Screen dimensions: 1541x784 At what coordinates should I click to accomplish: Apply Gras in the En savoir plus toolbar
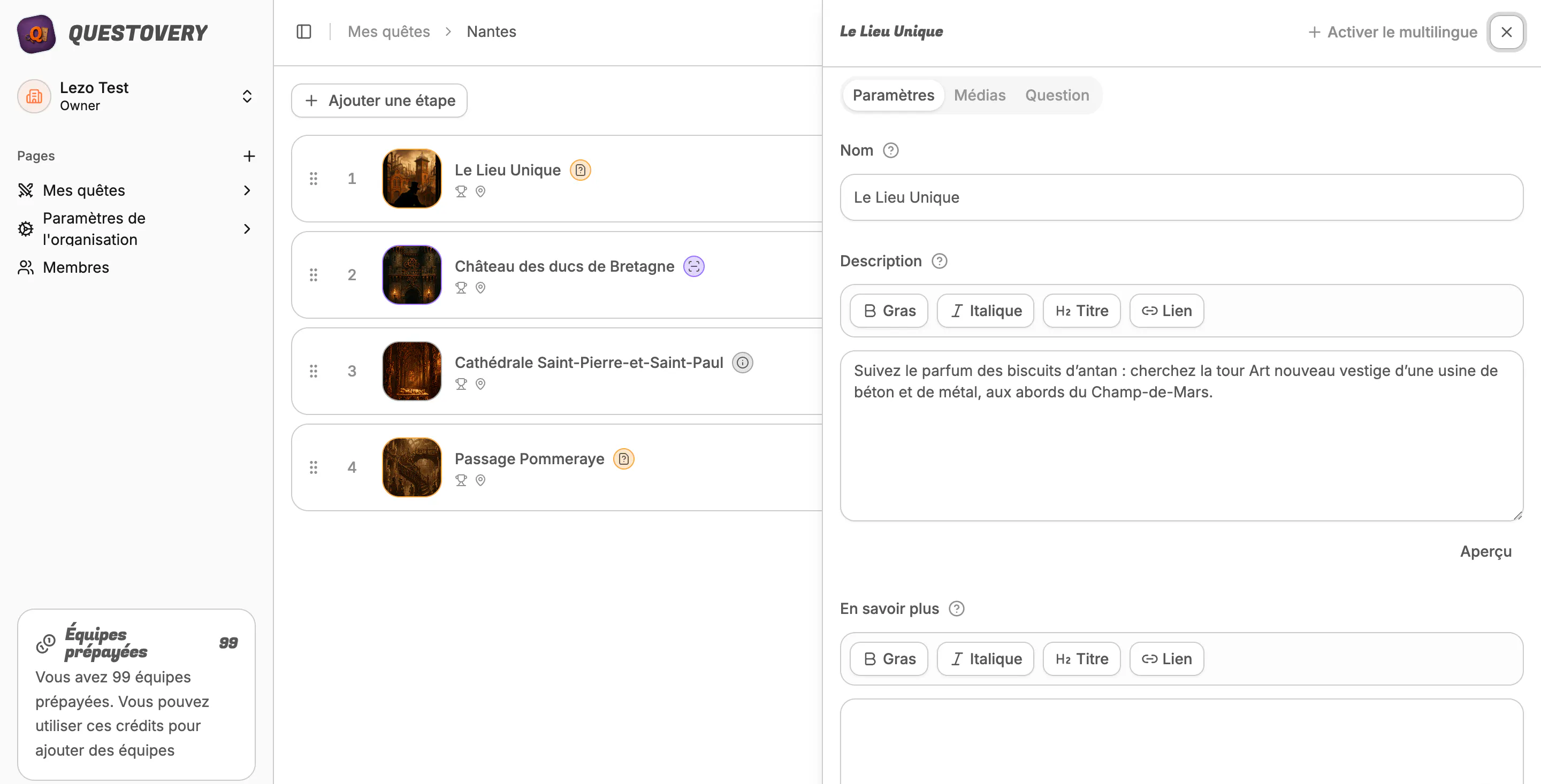[889, 659]
